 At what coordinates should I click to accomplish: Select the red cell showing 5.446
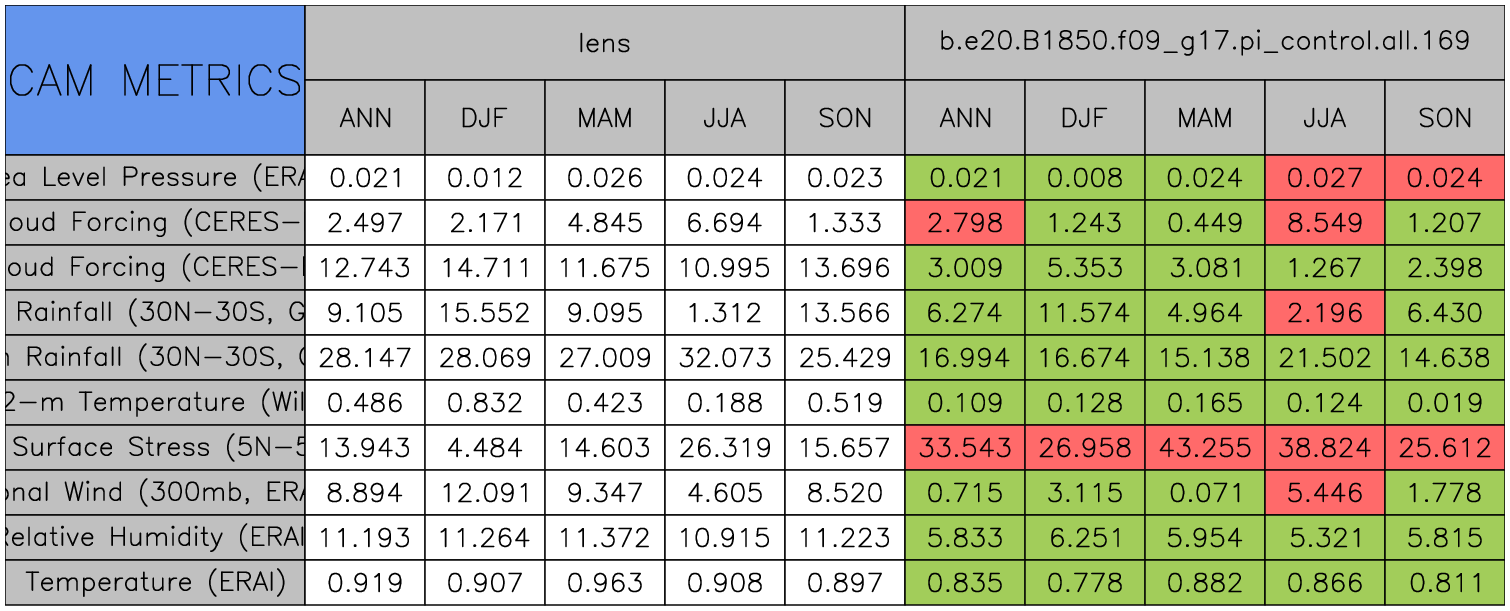[x=1324, y=492]
